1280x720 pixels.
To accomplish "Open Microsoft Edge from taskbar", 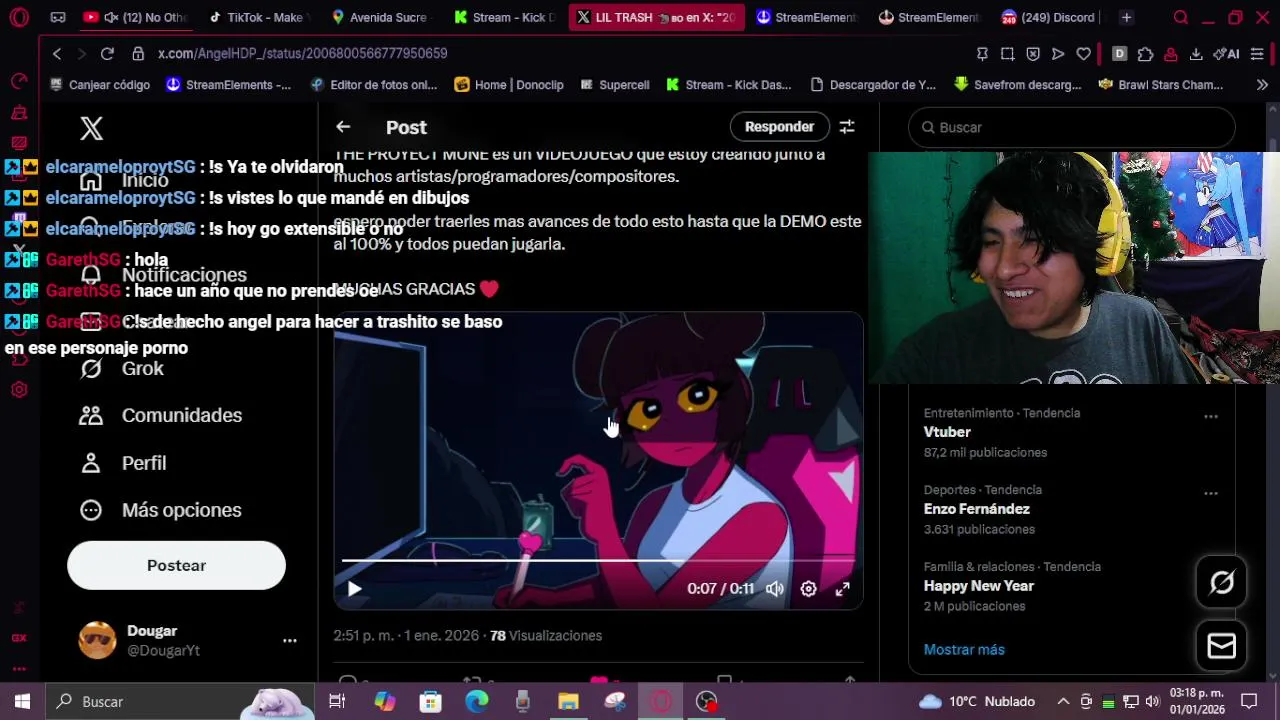I will [x=477, y=702].
